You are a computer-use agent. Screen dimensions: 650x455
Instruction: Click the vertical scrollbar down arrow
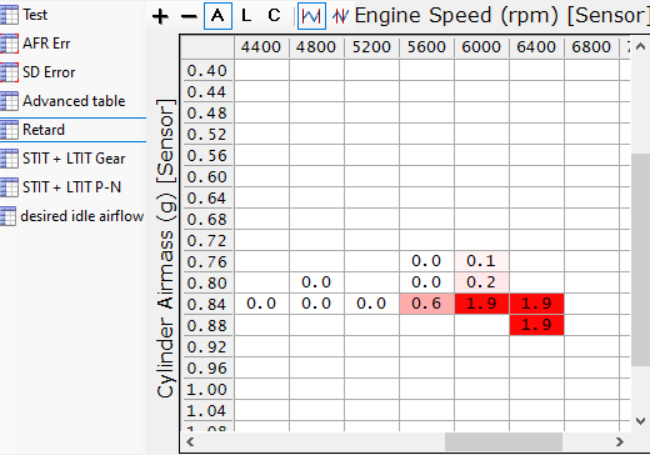pos(640,421)
